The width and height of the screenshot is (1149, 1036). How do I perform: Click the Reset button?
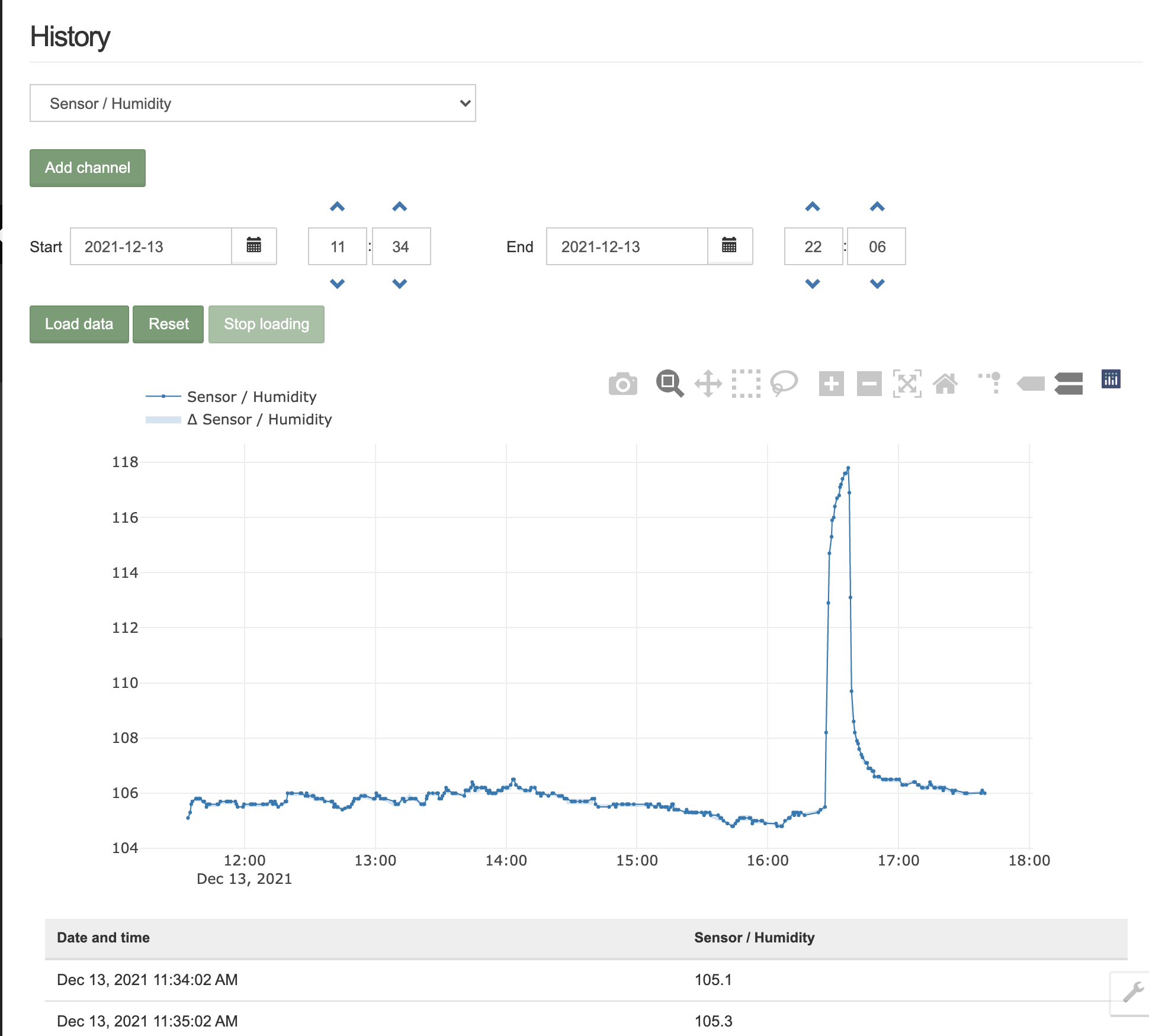pyautogui.click(x=167, y=323)
